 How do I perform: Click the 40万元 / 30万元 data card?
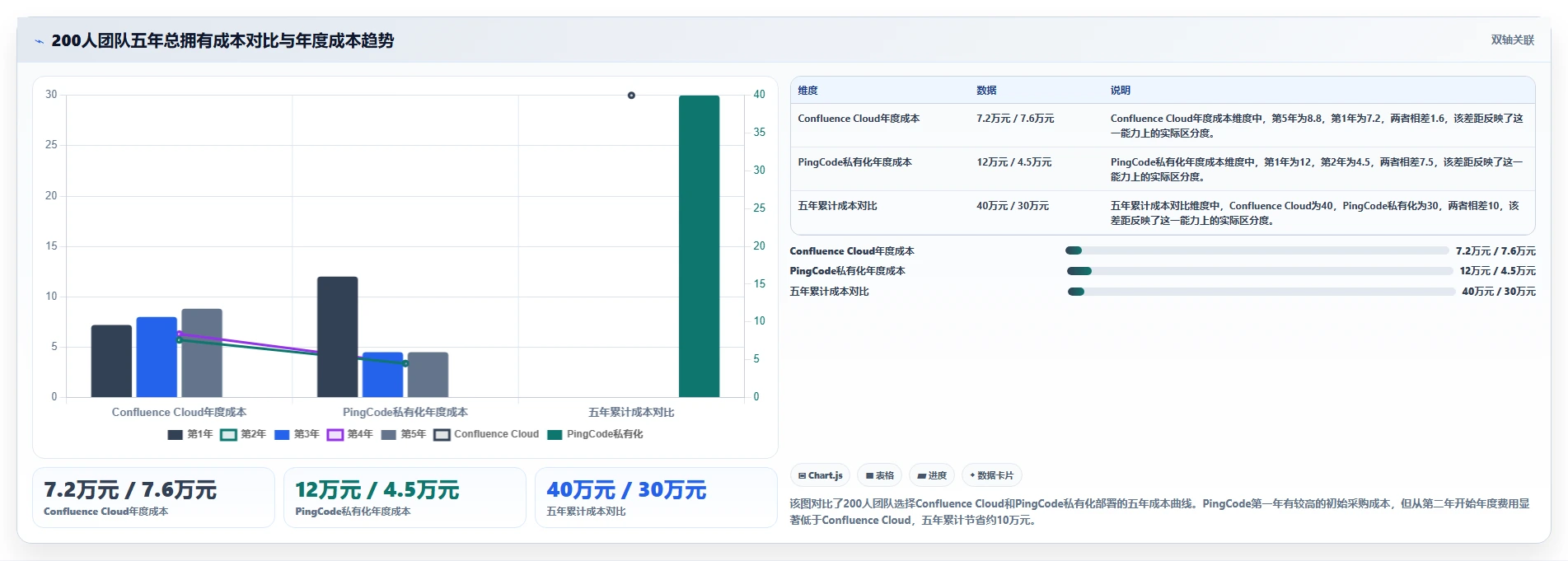[656, 498]
